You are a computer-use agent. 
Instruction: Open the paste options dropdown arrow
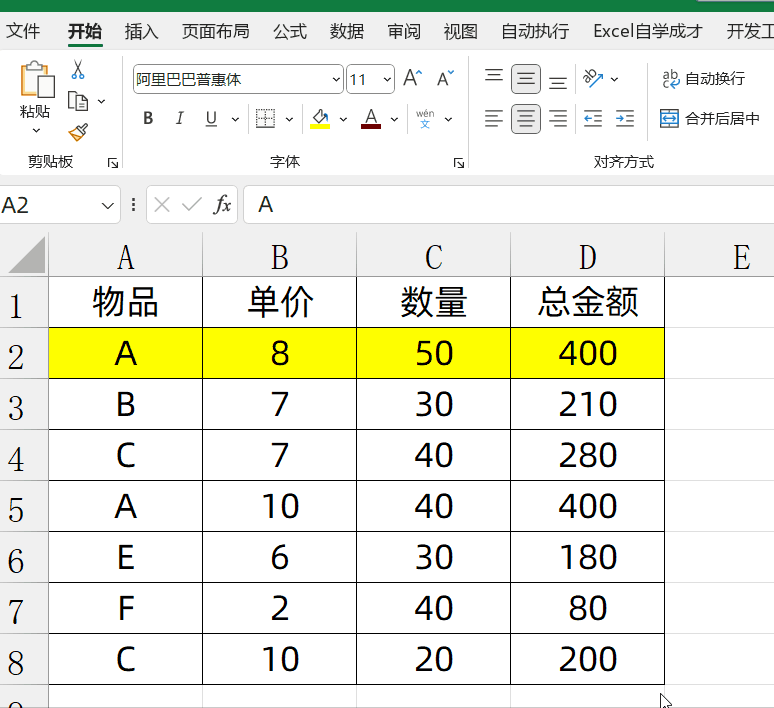[x=36, y=131]
